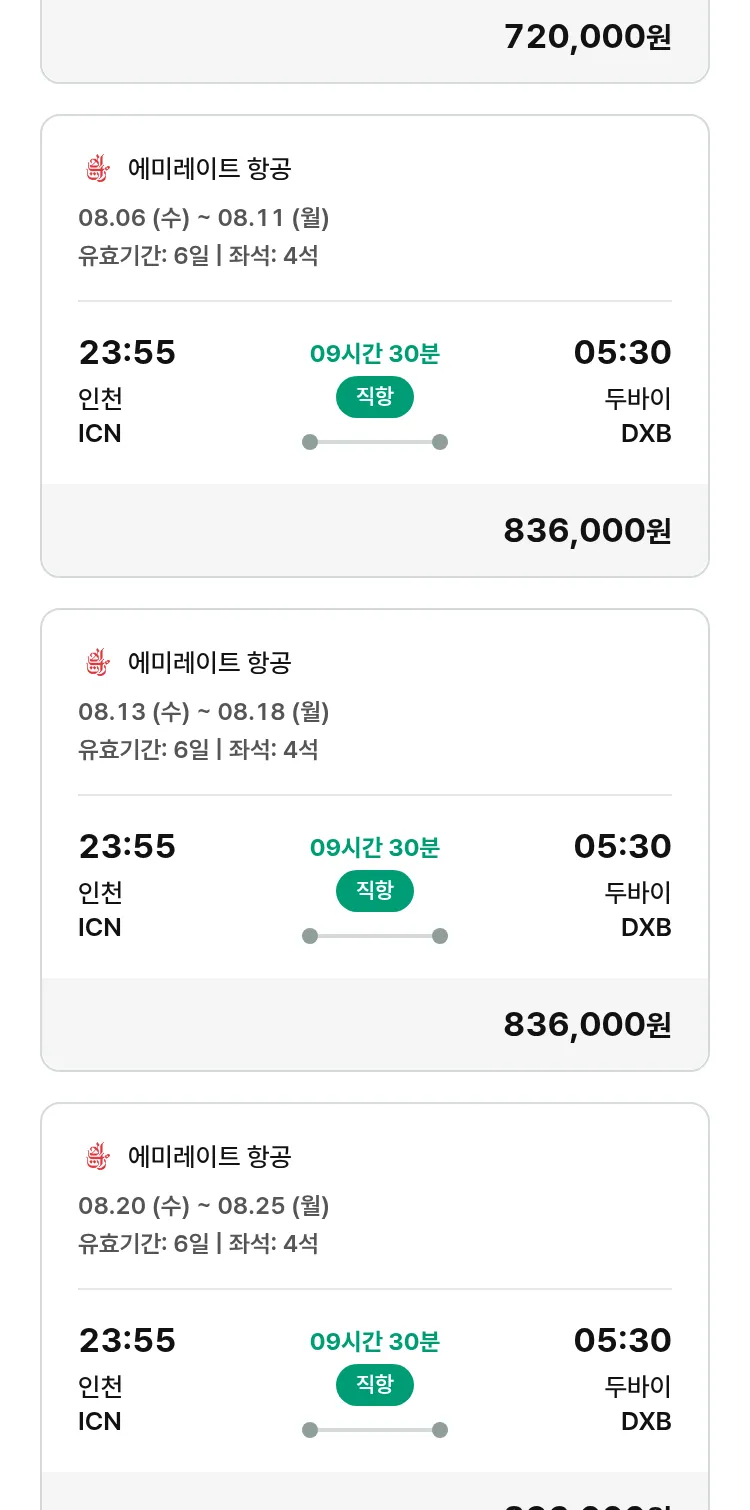The width and height of the screenshot is (750, 1510).
Task: Click route line on 08.13 flight
Action: click(375, 936)
